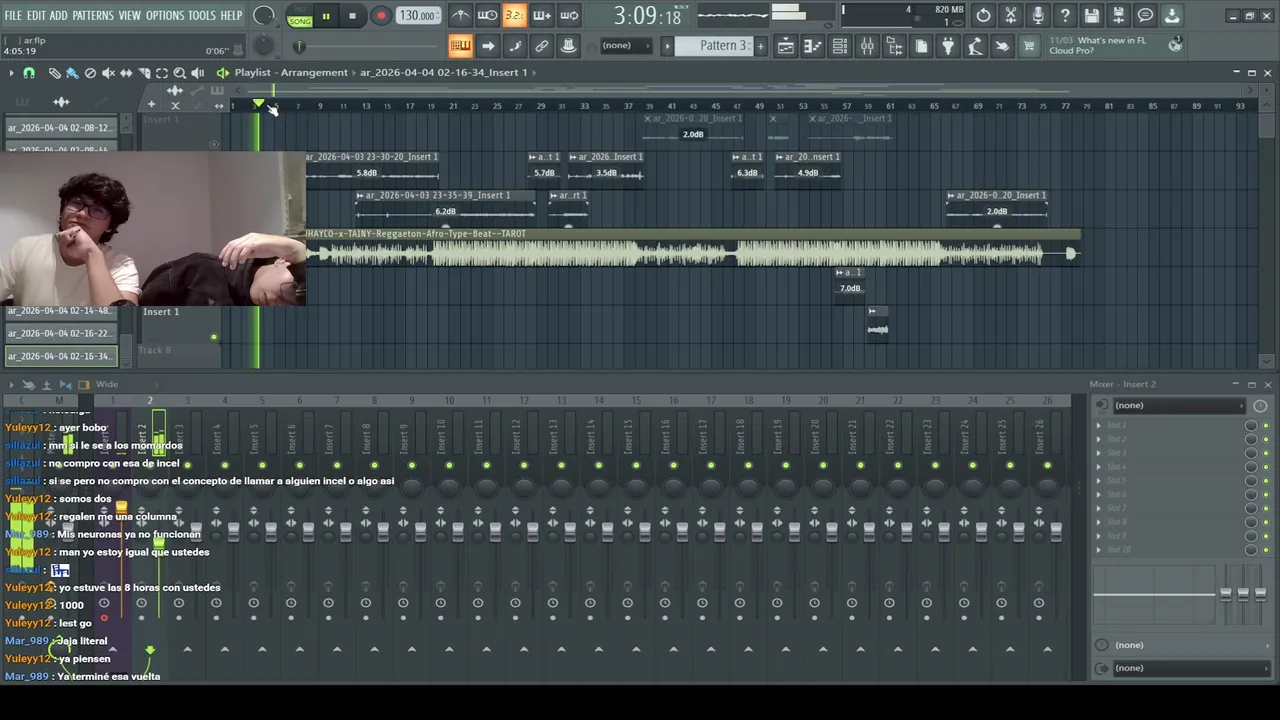Screen dimensions: 1280x720
Task: Open the Browser view icon
Action: (x=894, y=46)
